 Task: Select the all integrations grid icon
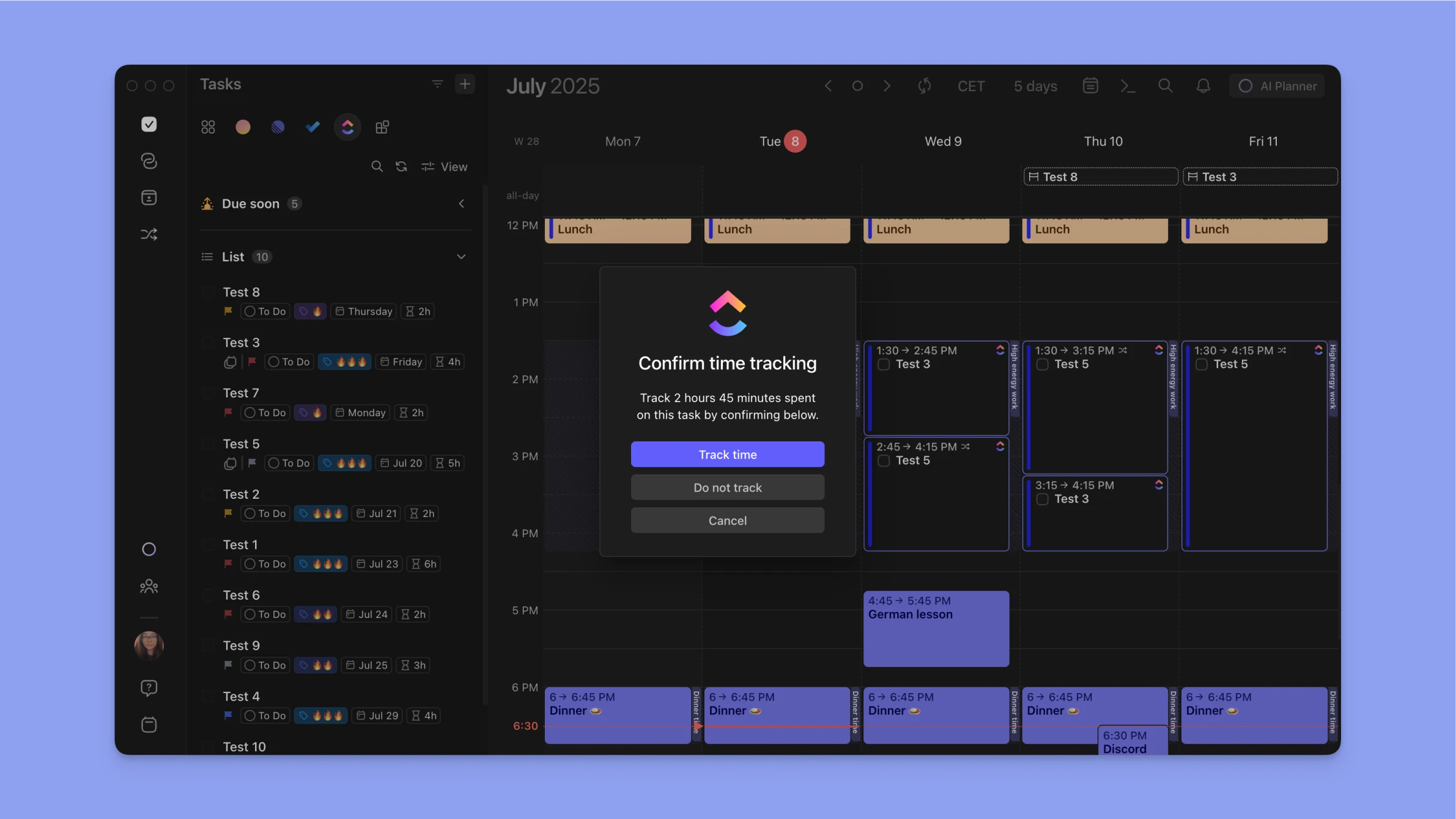[208, 127]
